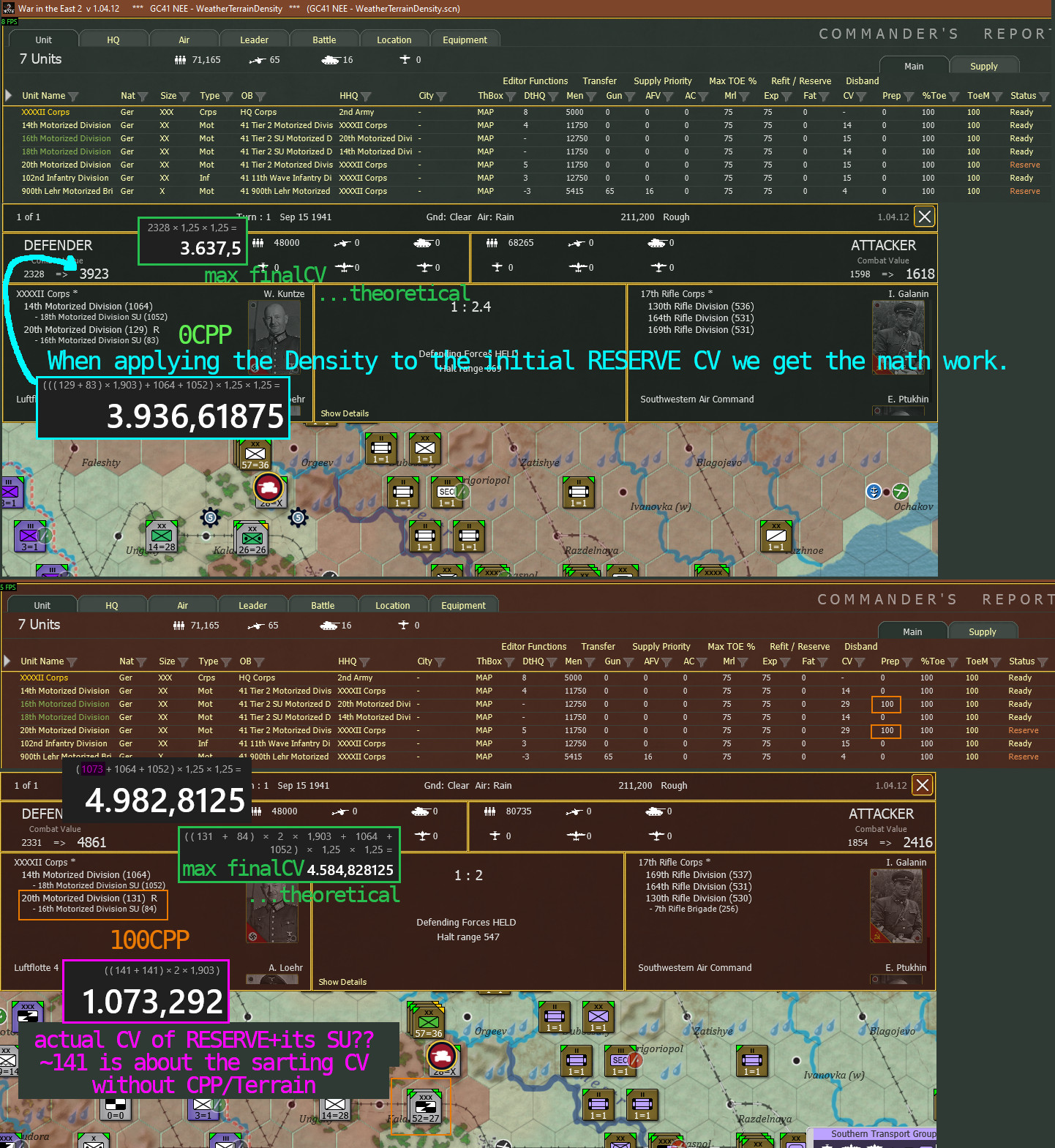The image size is (1055, 1148).
Task: Switch to Air tab in upper report
Action: coord(184,40)
